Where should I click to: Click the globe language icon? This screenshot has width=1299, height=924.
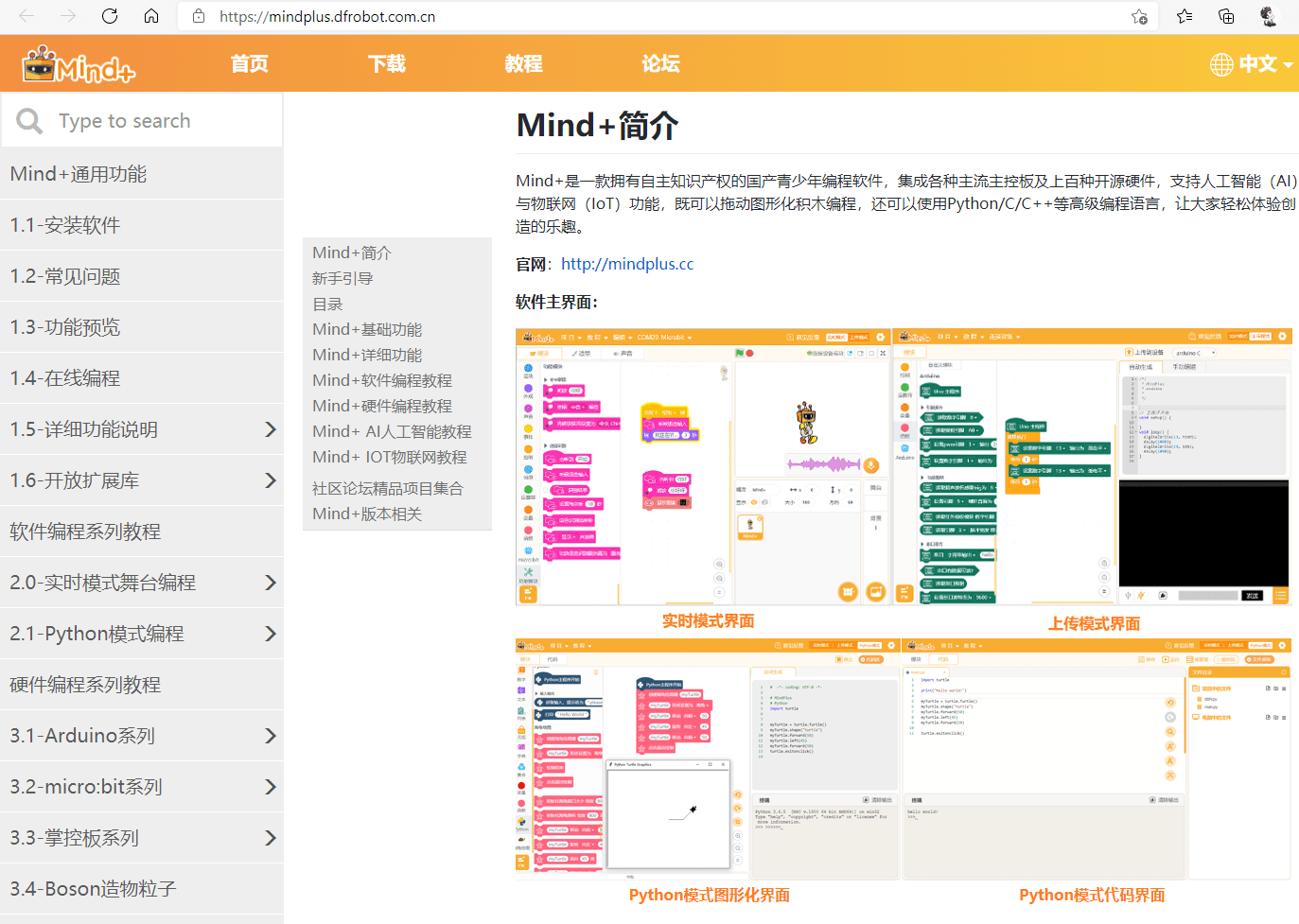[1221, 64]
